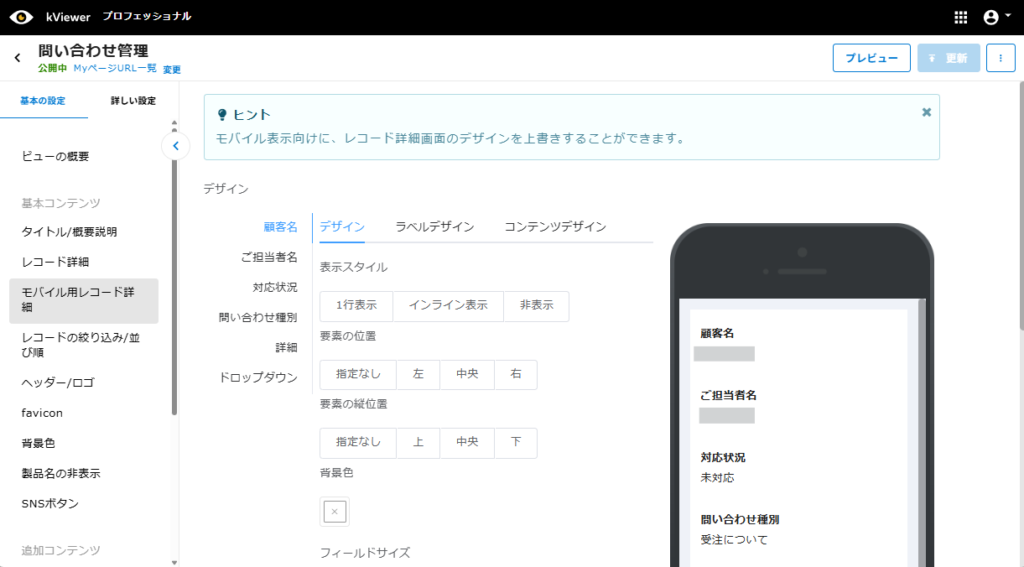Click the lightbulb hint icon

(222, 115)
